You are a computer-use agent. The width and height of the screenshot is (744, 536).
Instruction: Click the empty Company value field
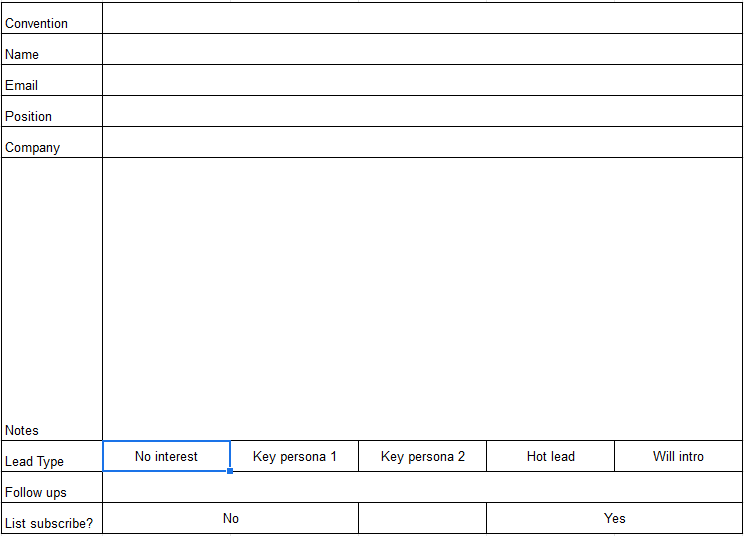coord(422,142)
